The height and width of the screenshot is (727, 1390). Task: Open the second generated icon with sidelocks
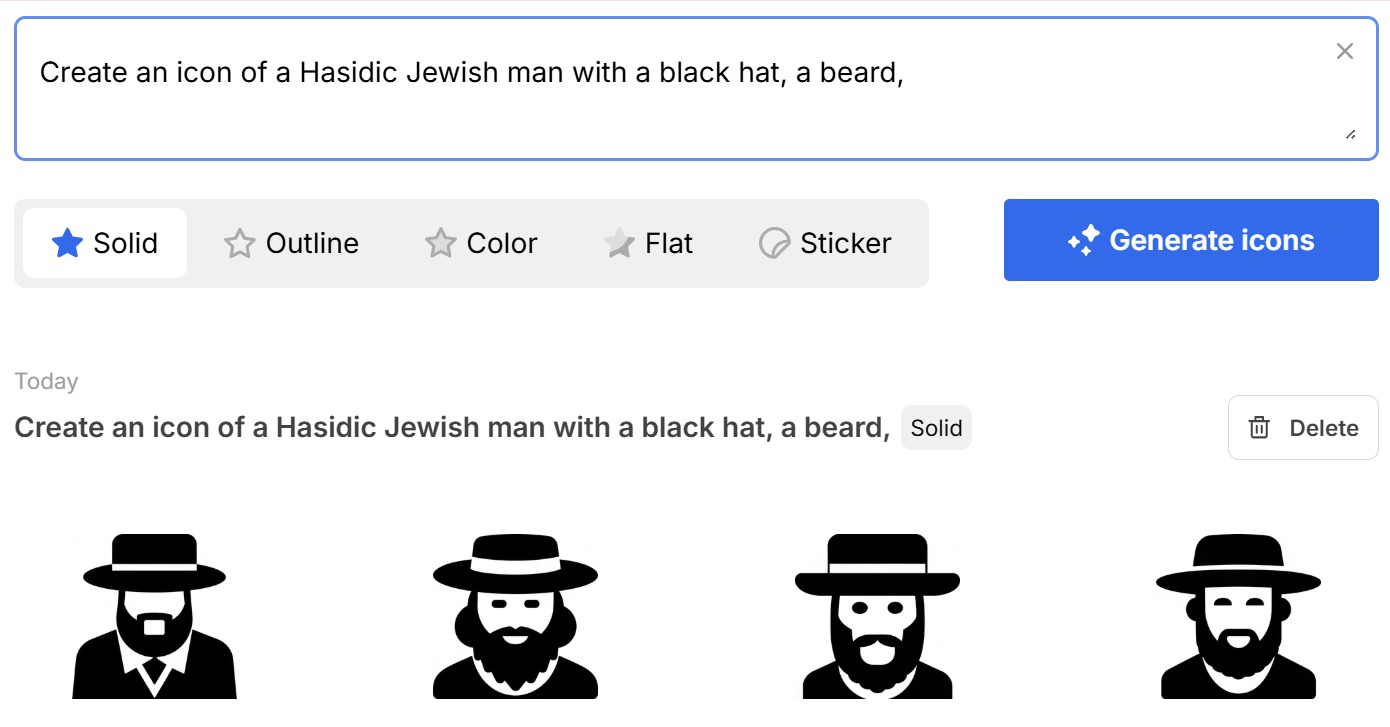point(515,616)
